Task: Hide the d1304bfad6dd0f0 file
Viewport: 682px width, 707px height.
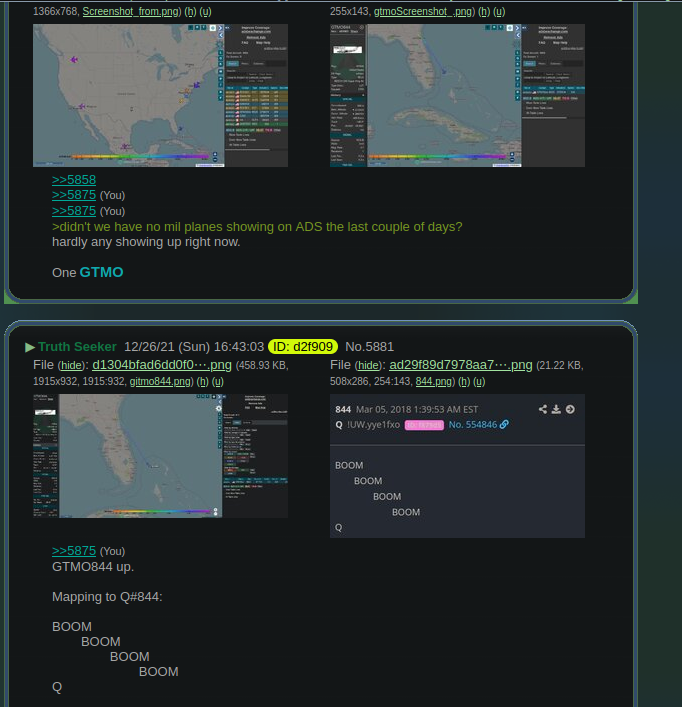Action: [x=71, y=365]
